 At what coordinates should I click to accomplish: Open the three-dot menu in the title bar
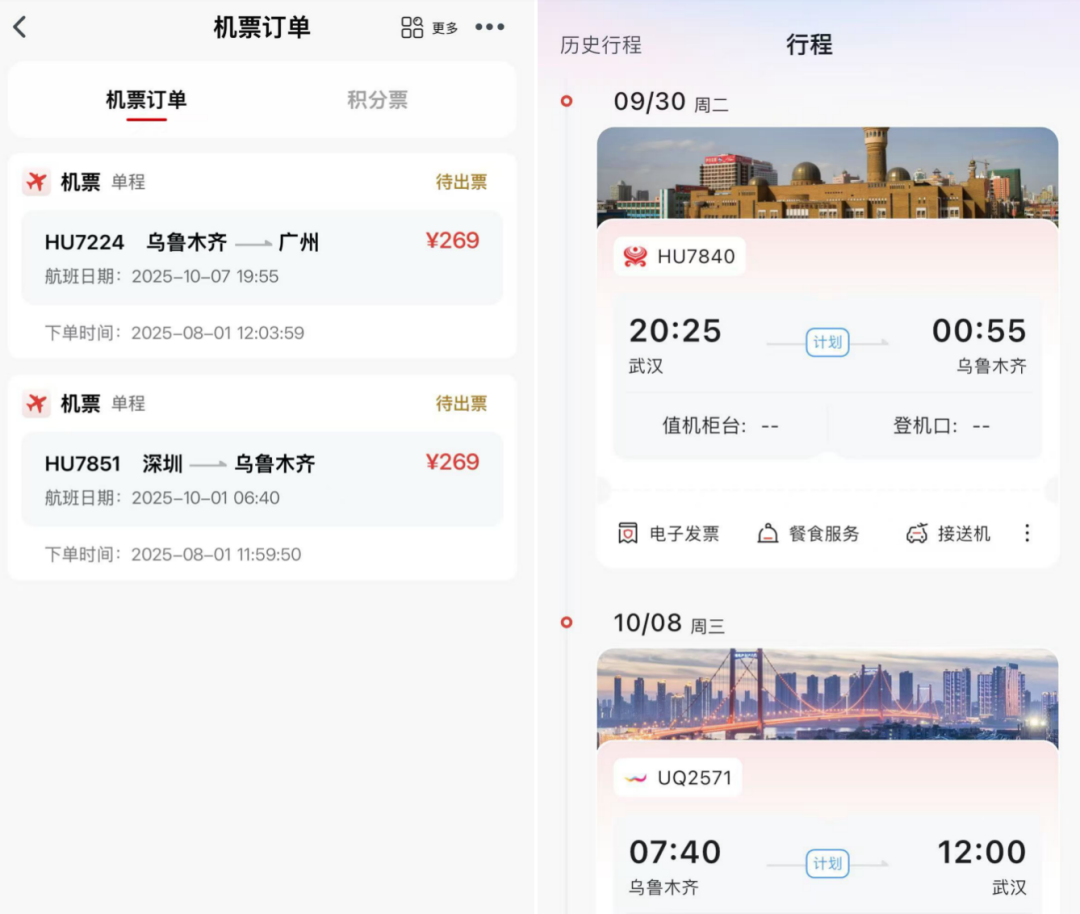tap(489, 27)
